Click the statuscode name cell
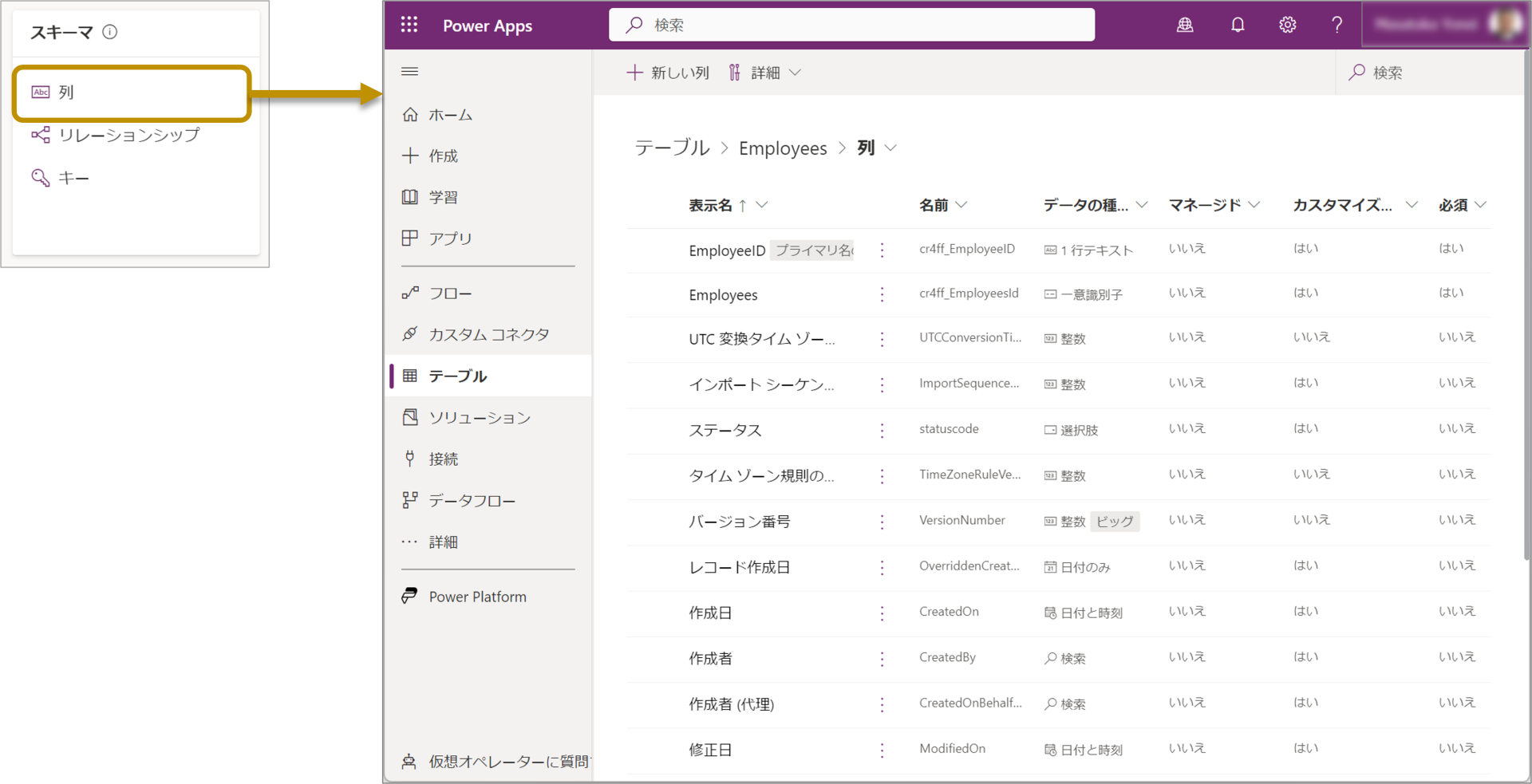1532x784 pixels. pyautogui.click(x=949, y=429)
